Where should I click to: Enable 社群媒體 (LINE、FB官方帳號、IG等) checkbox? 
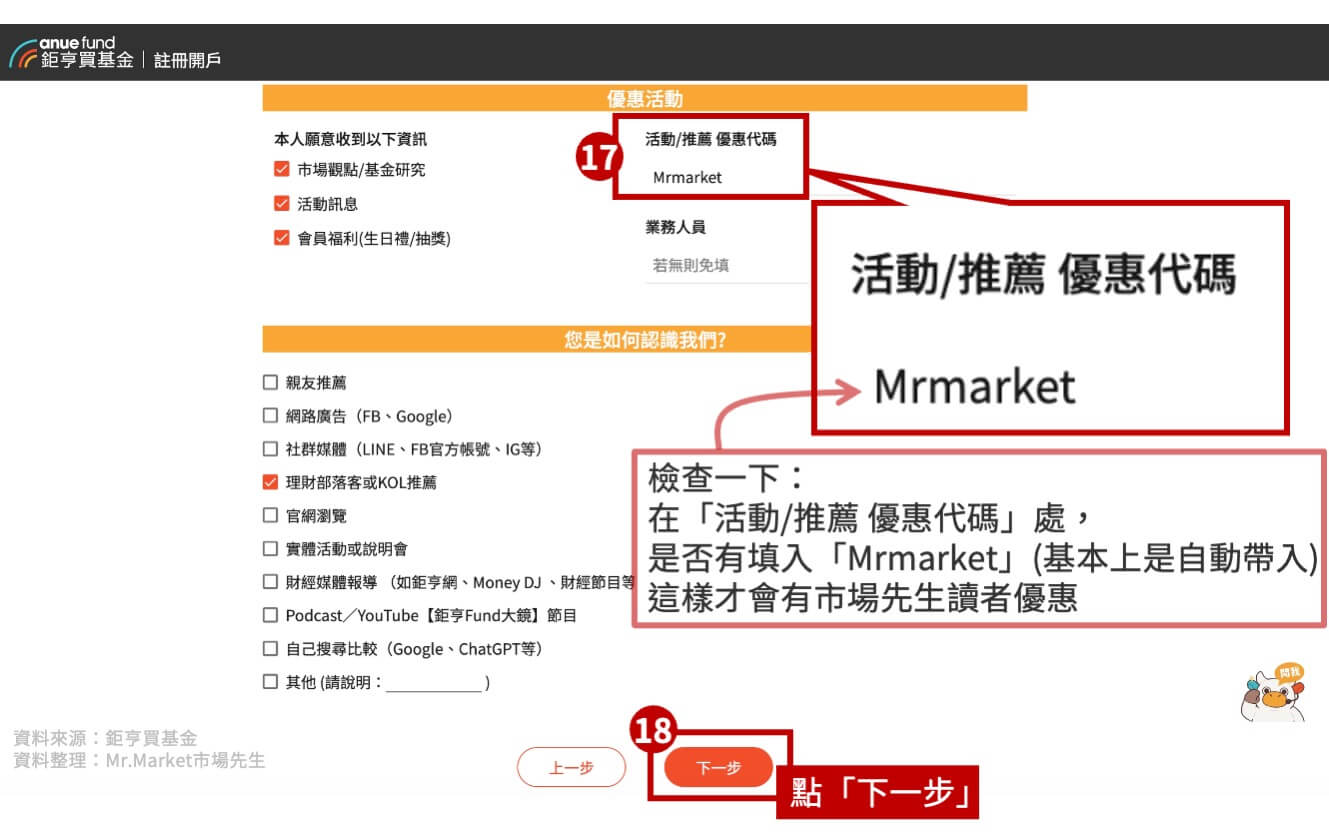tap(270, 450)
